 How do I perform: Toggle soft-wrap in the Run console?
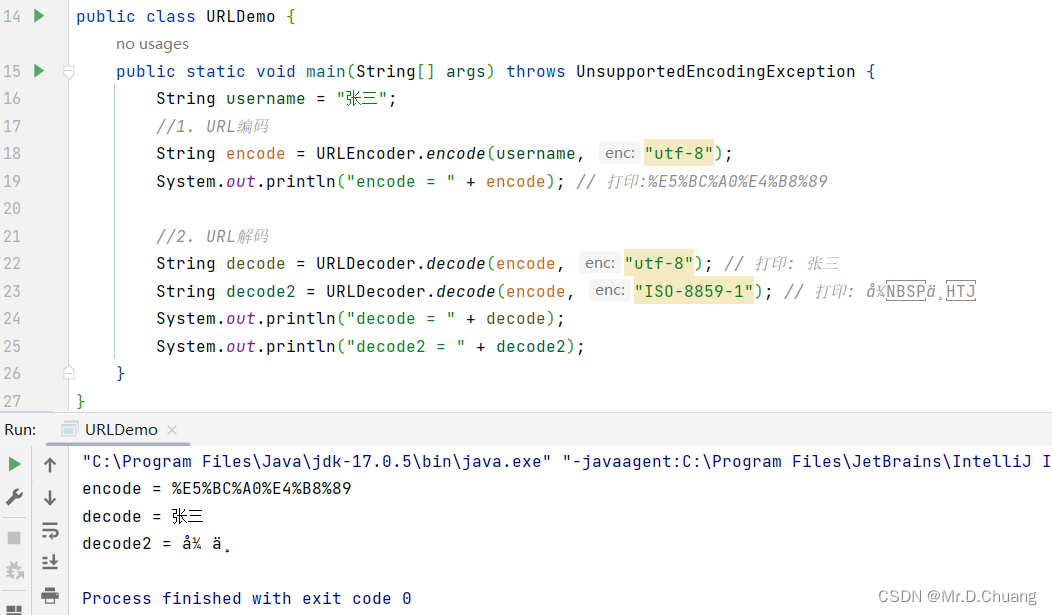point(50,530)
